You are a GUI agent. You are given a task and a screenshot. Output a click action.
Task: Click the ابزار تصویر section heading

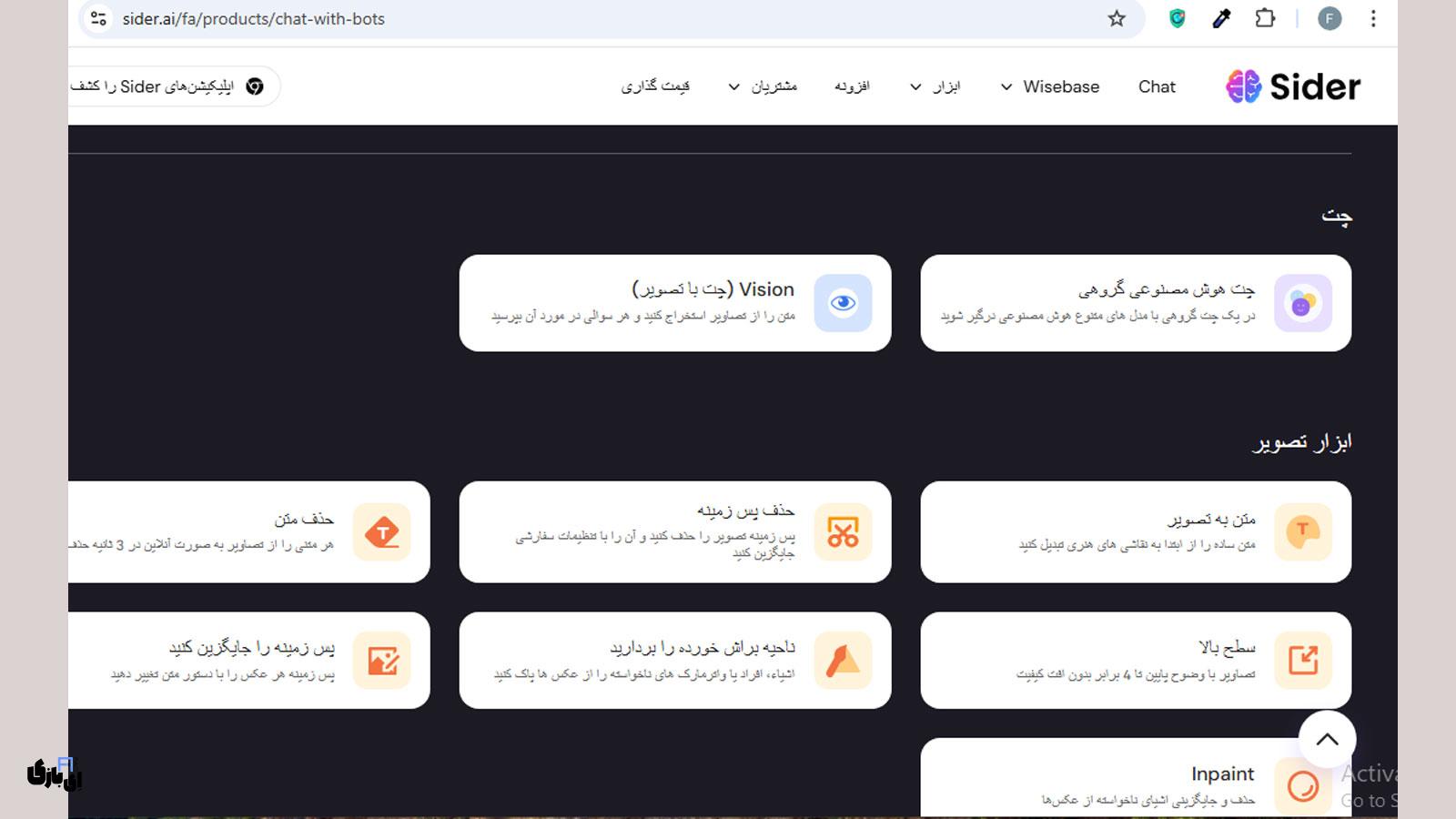(x=1302, y=442)
